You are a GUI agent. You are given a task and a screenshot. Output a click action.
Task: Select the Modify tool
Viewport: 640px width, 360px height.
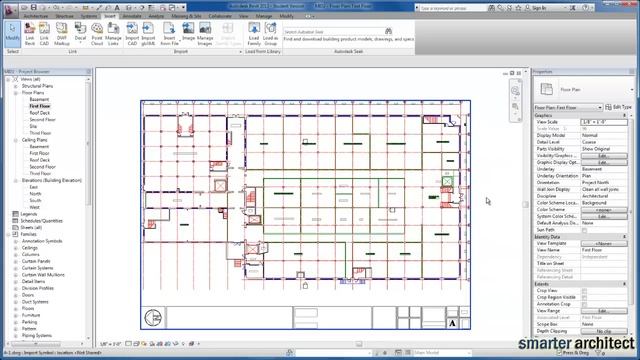tap(12, 33)
